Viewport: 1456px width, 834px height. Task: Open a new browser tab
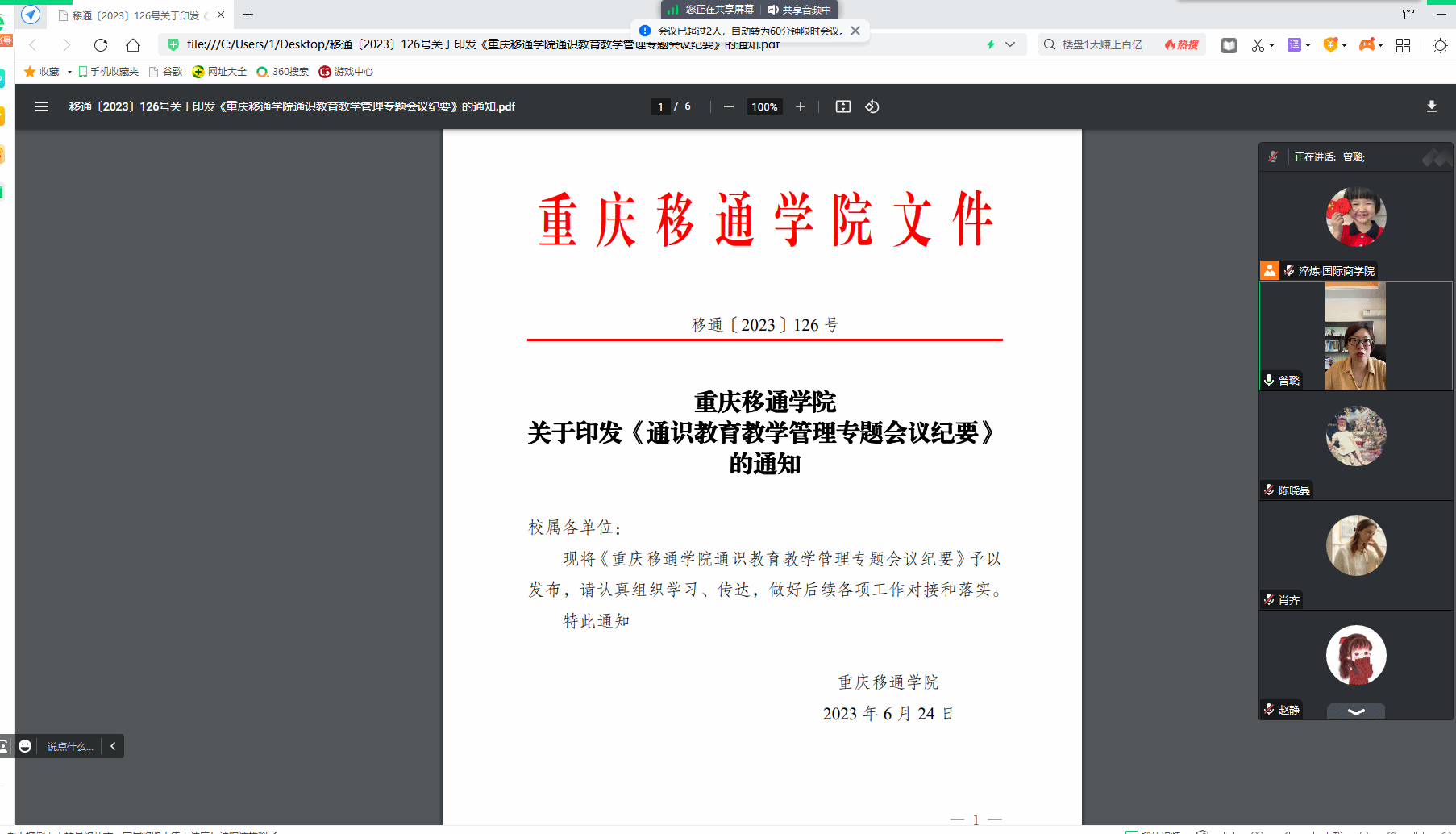(x=248, y=15)
